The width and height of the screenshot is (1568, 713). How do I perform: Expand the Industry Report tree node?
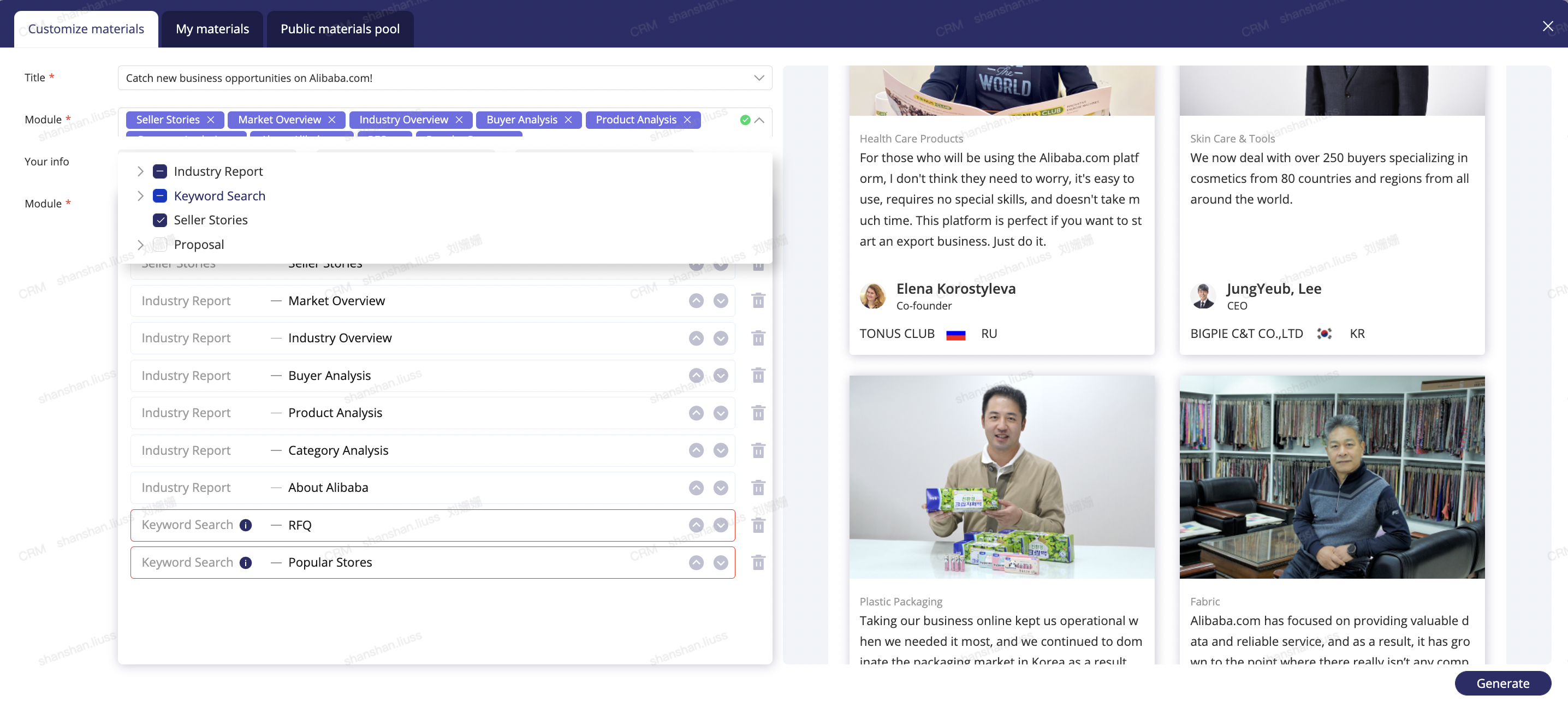pyautogui.click(x=141, y=172)
